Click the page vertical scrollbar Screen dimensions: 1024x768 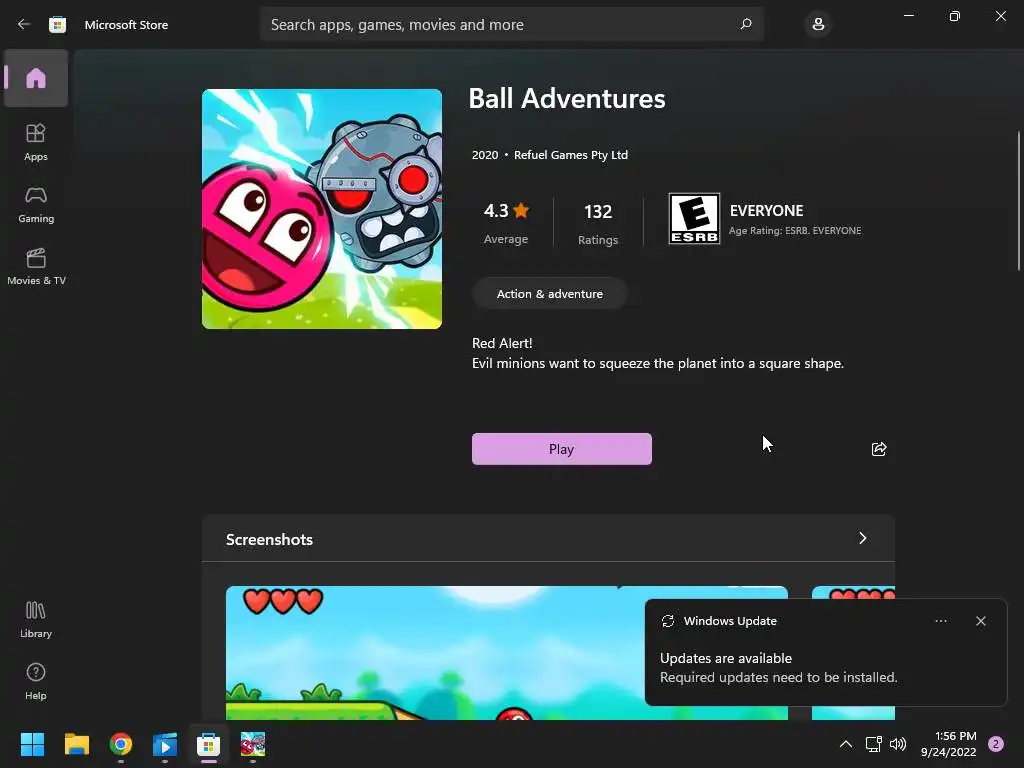pyautogui.click(x=1019, y=201)
